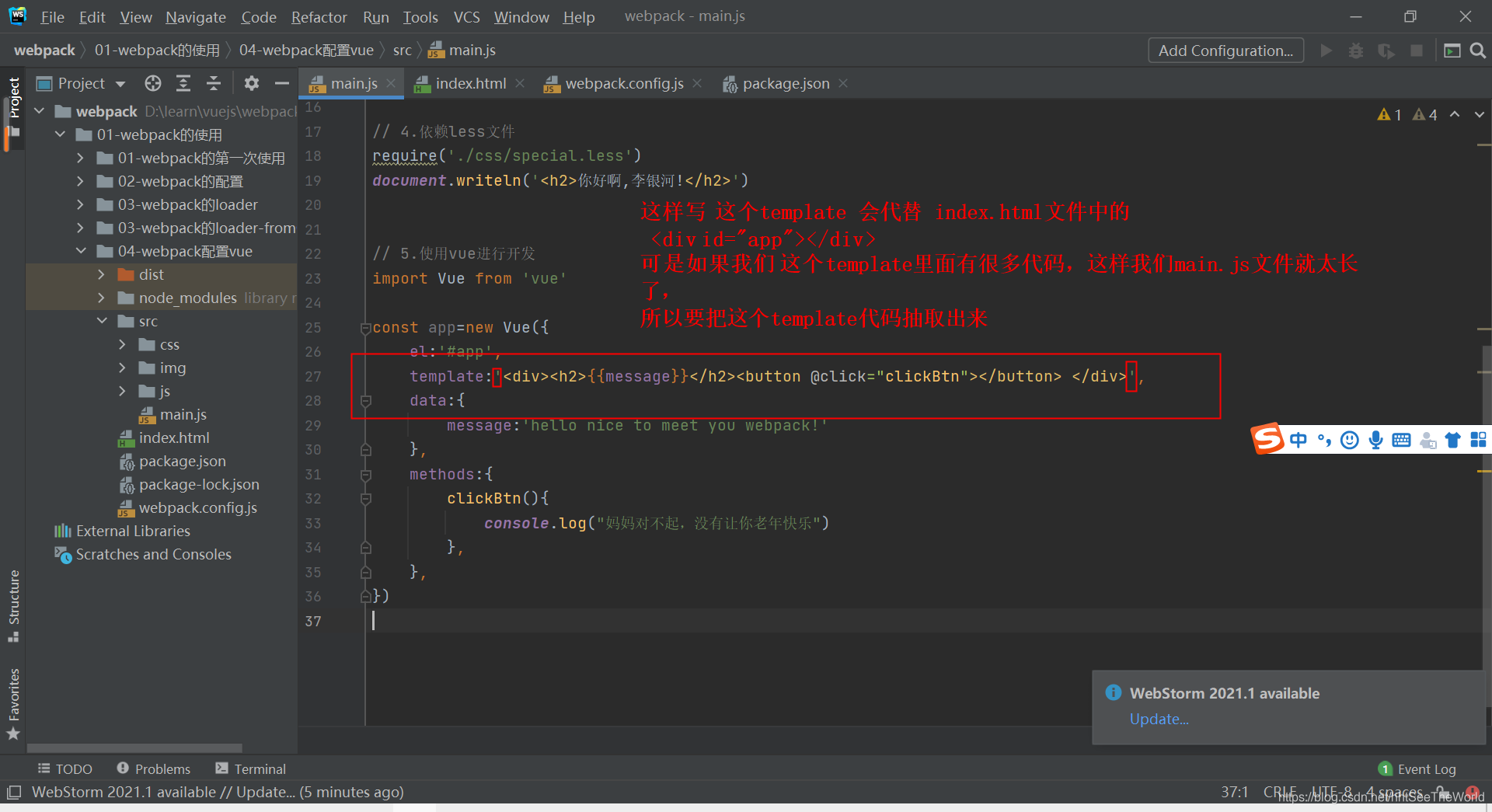The image size is (1492, 812).
Task: Expand the dist folder
Action: pos(101,274)
